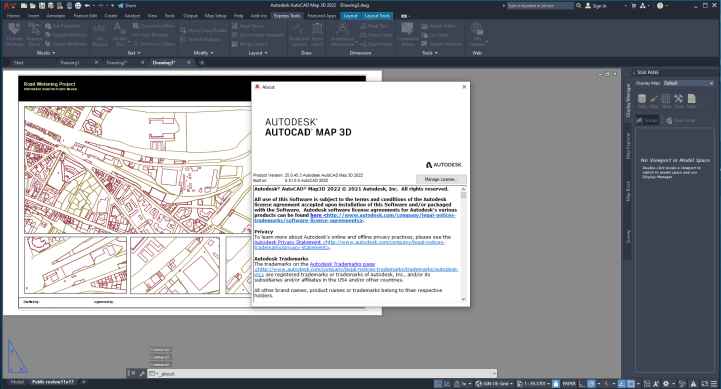Click in the search keyword input field
The height and width of the screenshot is (389, 721).
tap(540, 6)
